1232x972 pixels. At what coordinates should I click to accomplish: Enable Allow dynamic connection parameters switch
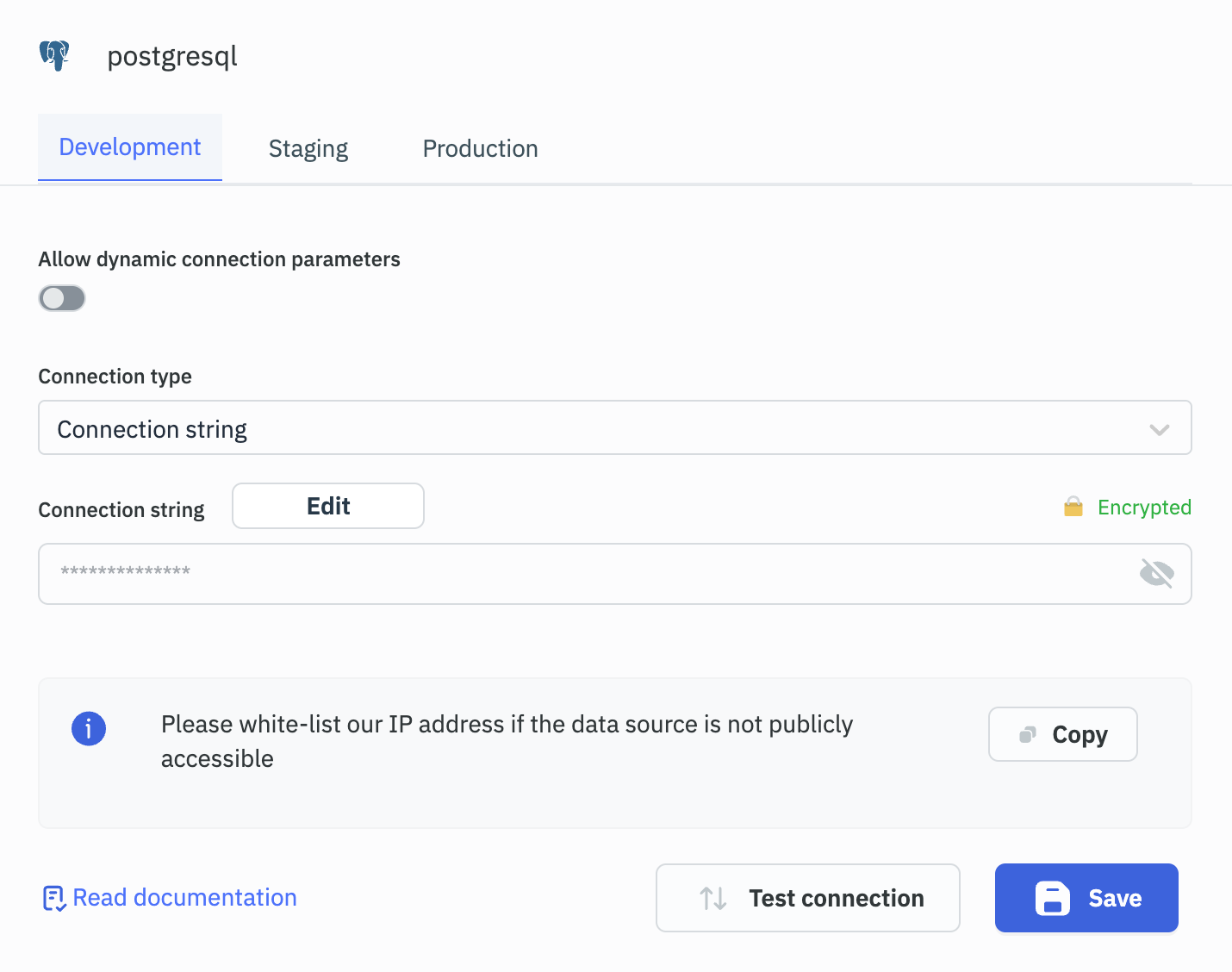62,298
